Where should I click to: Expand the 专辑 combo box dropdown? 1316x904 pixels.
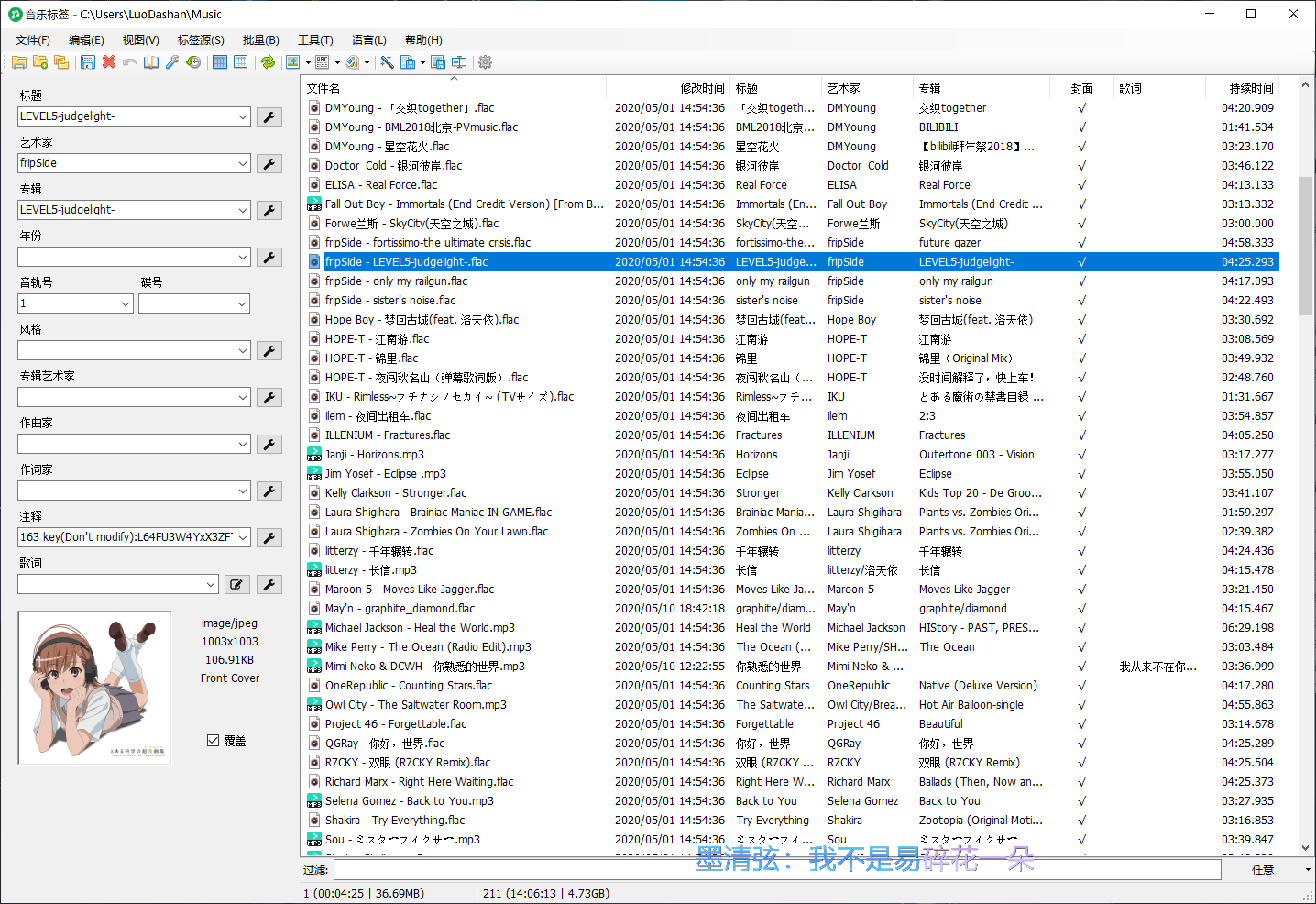click(242, 210)
